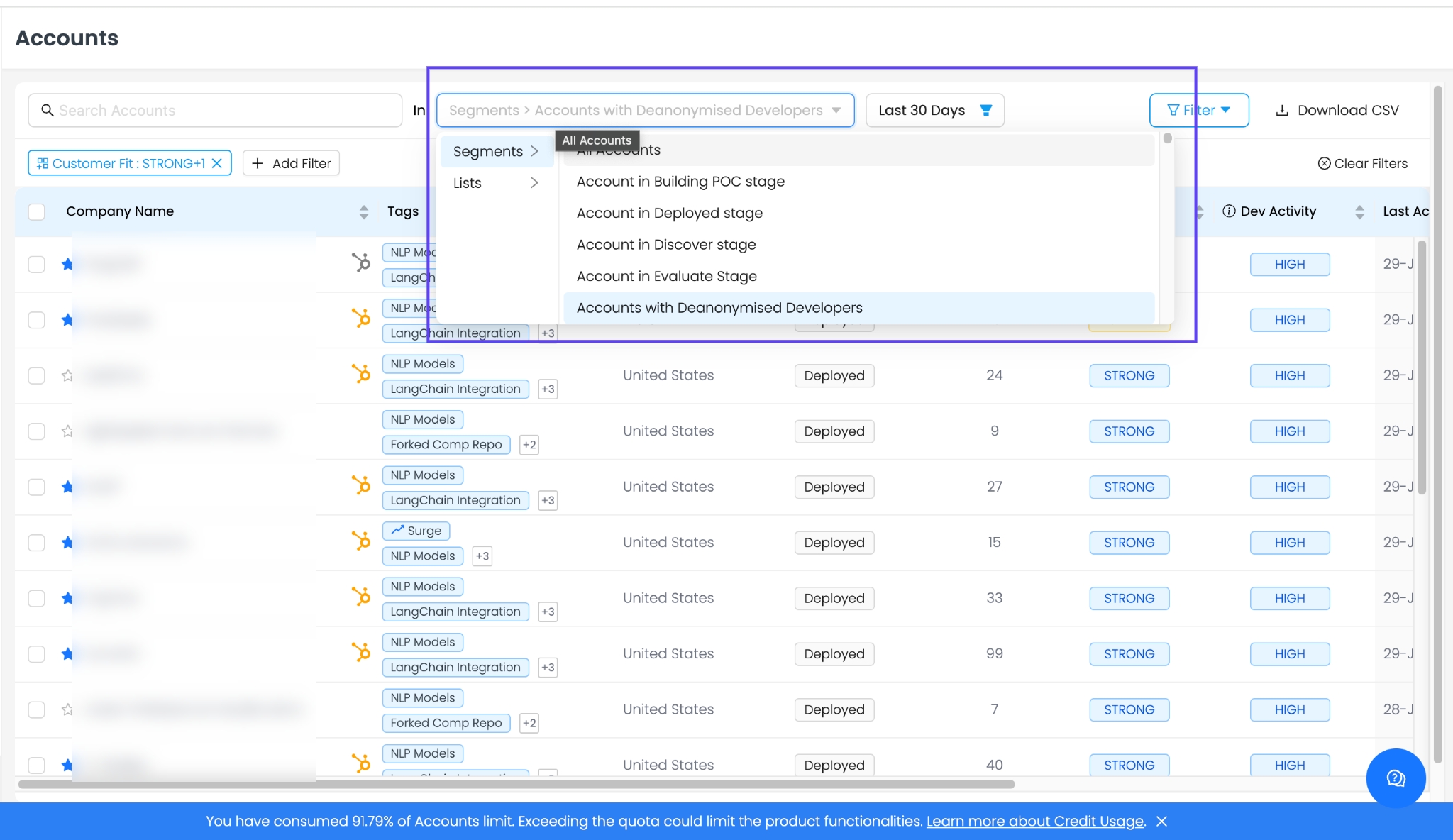Open the Filter dropdown button
This screenshot has height=840, width=1453.
click(1198, 110)
